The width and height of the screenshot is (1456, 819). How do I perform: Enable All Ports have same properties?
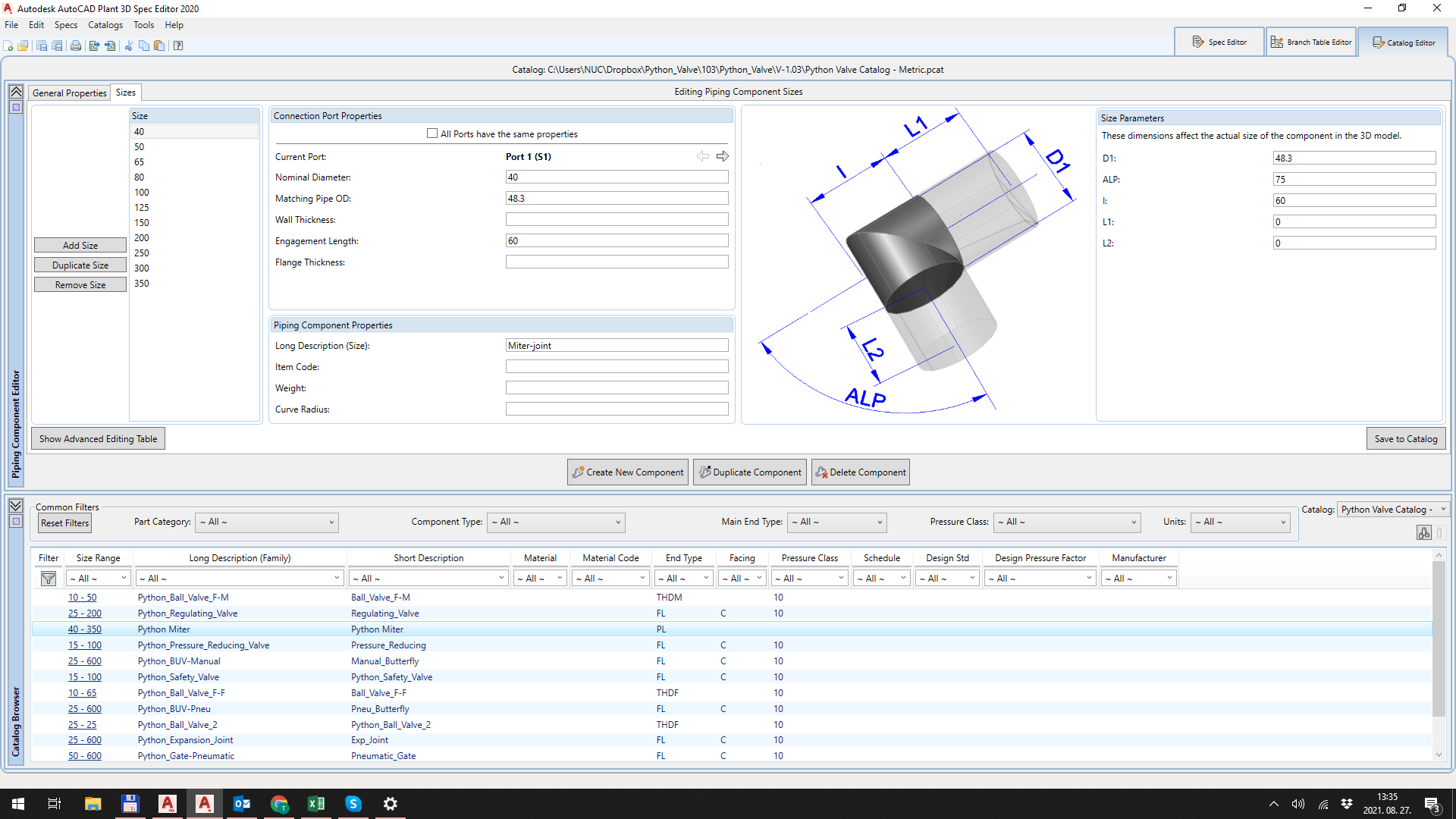pos(432,133)
